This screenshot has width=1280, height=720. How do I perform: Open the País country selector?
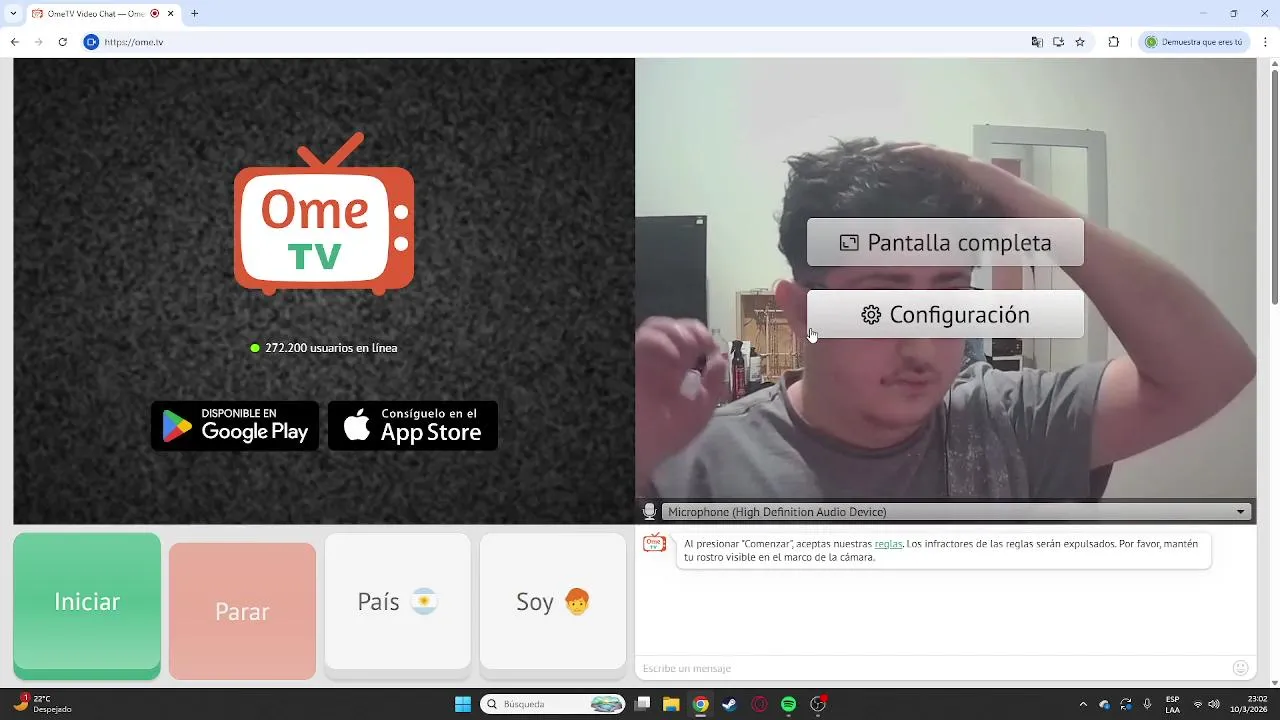398,601
